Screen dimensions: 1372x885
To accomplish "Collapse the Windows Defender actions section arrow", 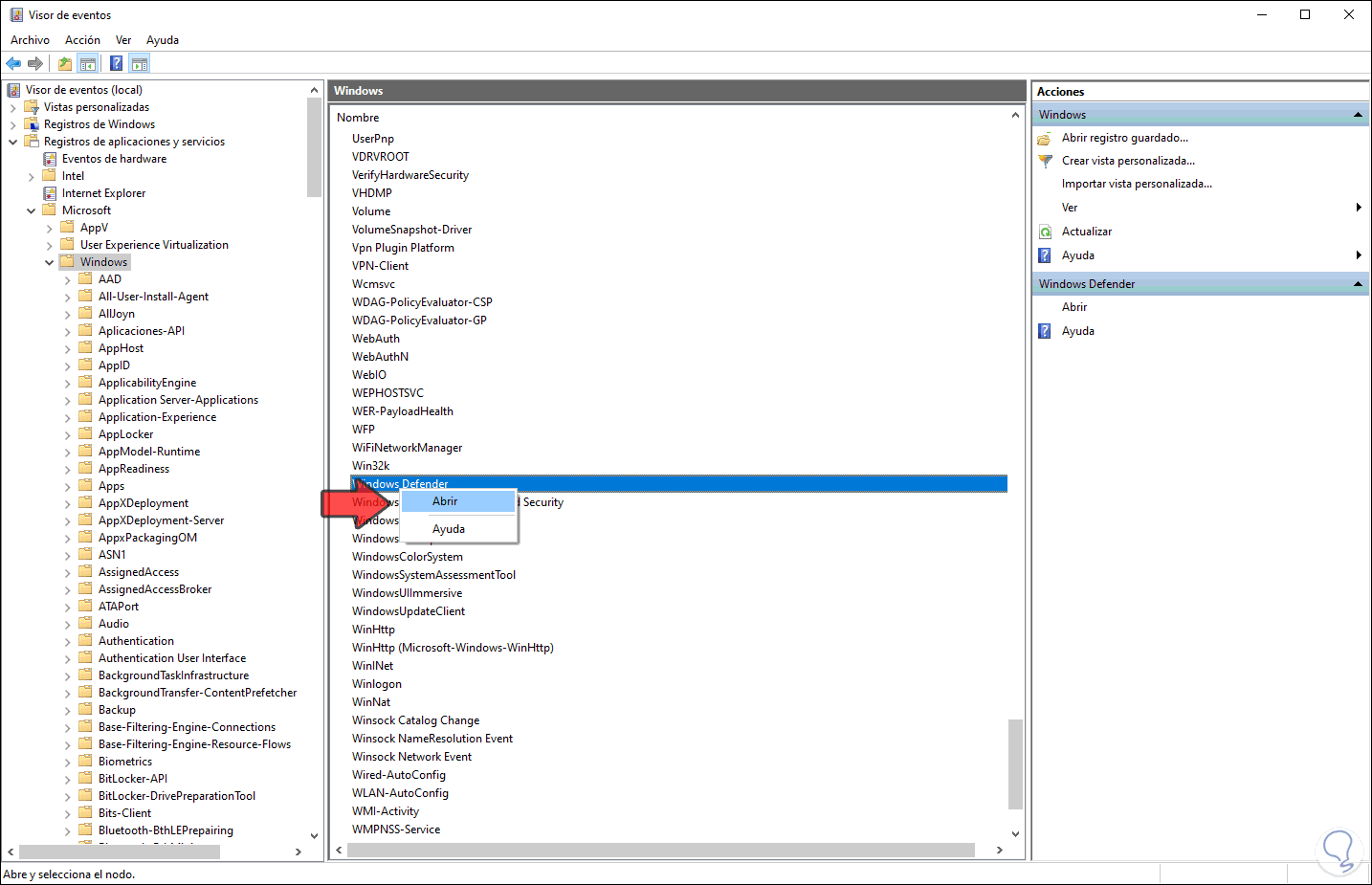I will 1358,284.
